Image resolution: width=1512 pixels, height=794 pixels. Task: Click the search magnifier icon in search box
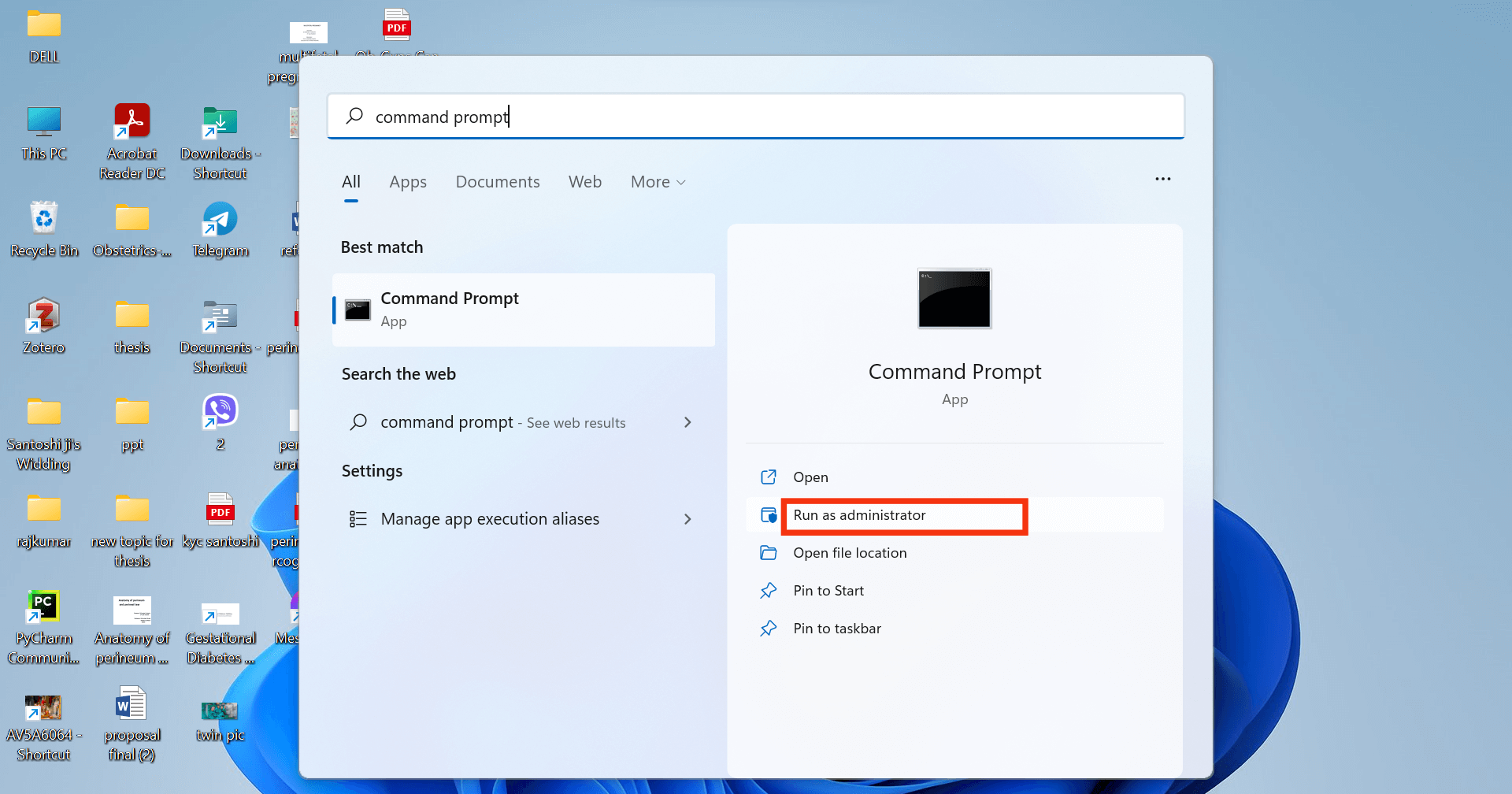[355, 116]
